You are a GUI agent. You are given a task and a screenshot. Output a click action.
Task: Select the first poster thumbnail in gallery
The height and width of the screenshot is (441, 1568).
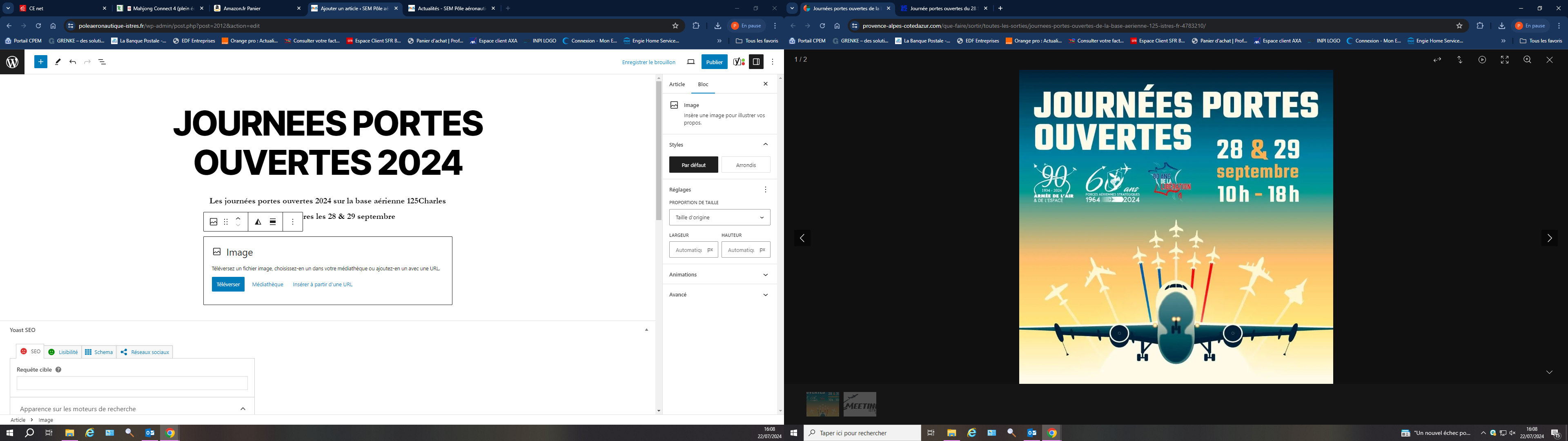(x=822, y=404)
